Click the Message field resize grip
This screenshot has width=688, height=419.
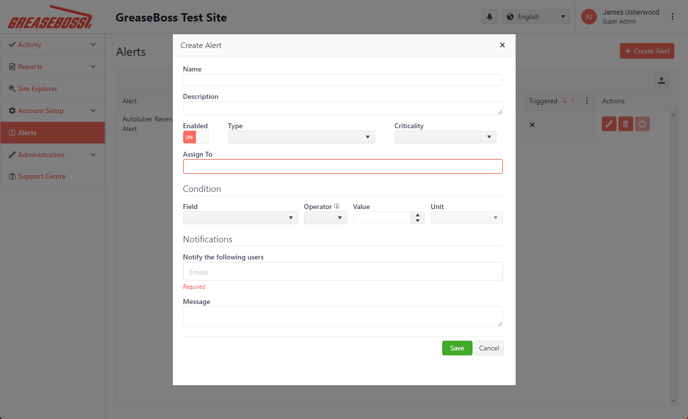pyautogui.click(x=500, y=323)
